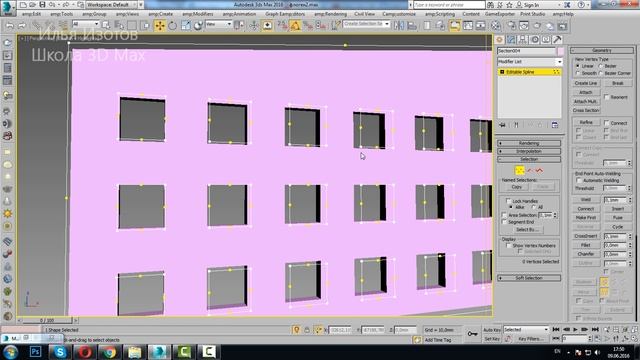Click the Attach button
This screenshot has width=640, height=360.
[x=586, y=92]
